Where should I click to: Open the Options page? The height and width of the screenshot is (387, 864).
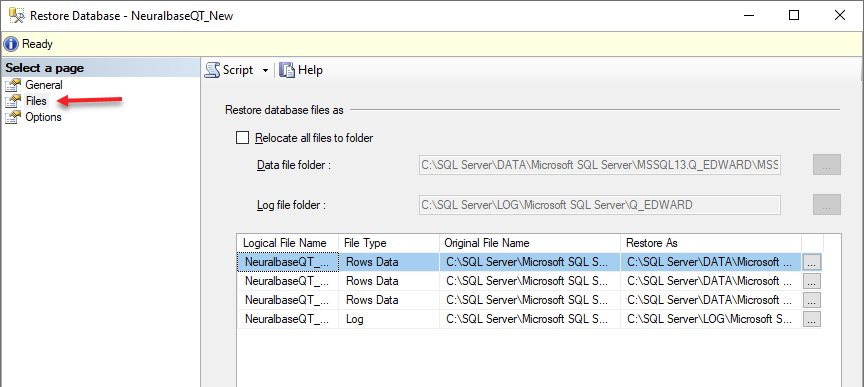44,117
